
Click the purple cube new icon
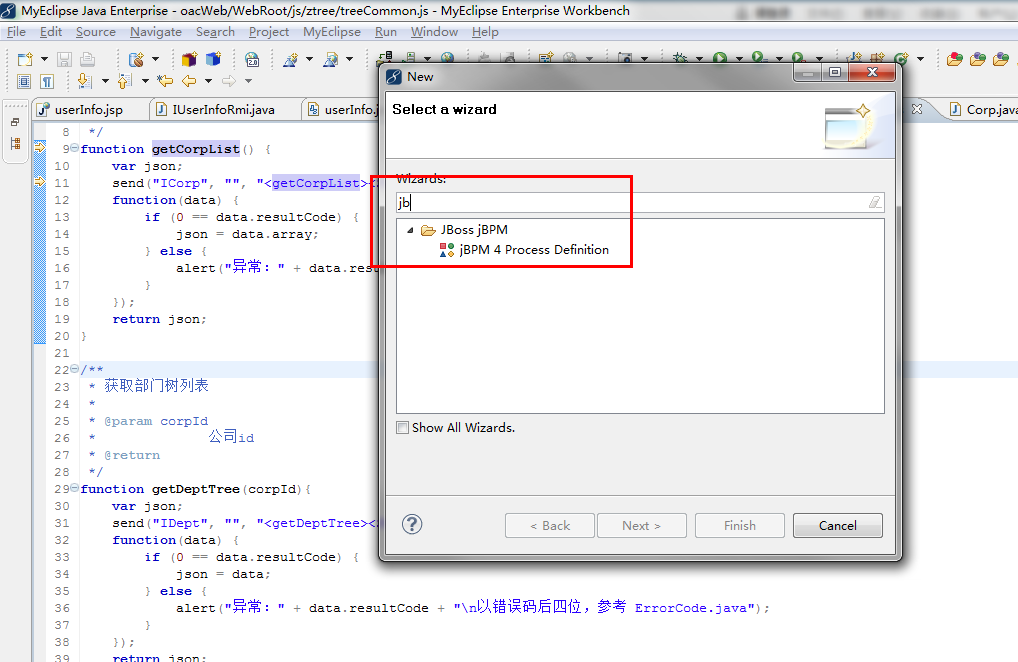coord(189,60)
